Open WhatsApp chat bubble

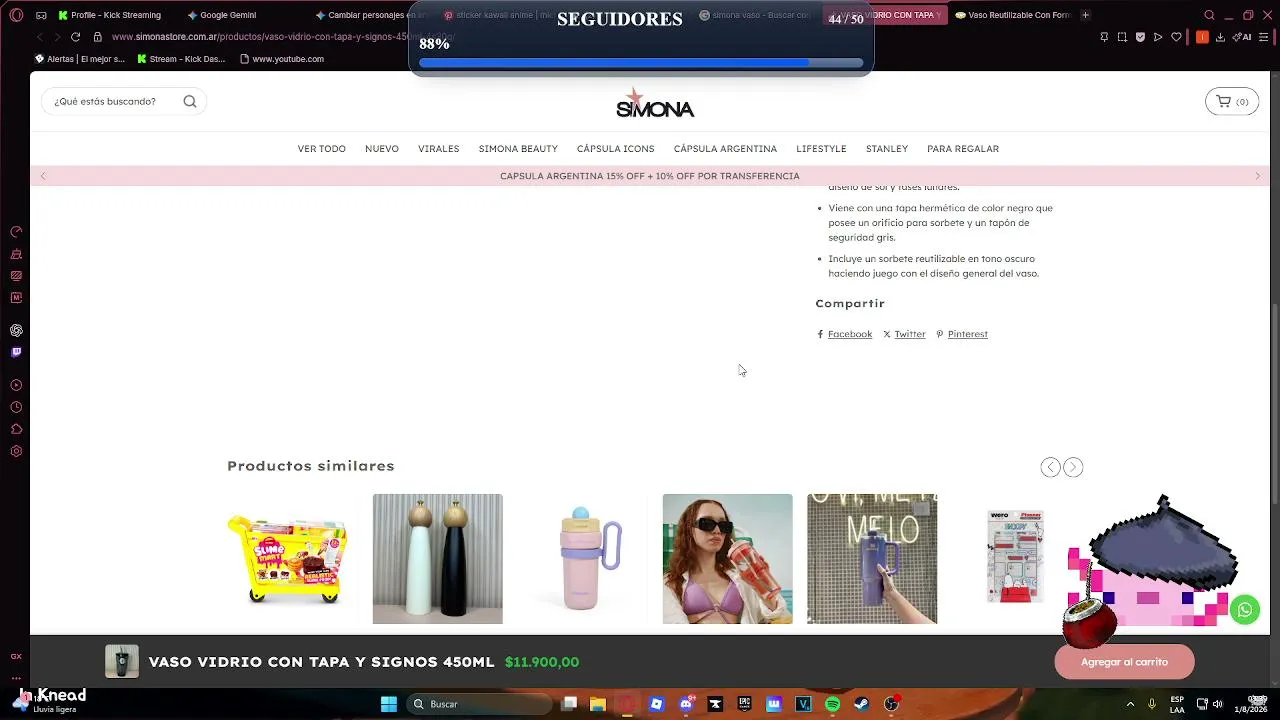pos(1245,610)
